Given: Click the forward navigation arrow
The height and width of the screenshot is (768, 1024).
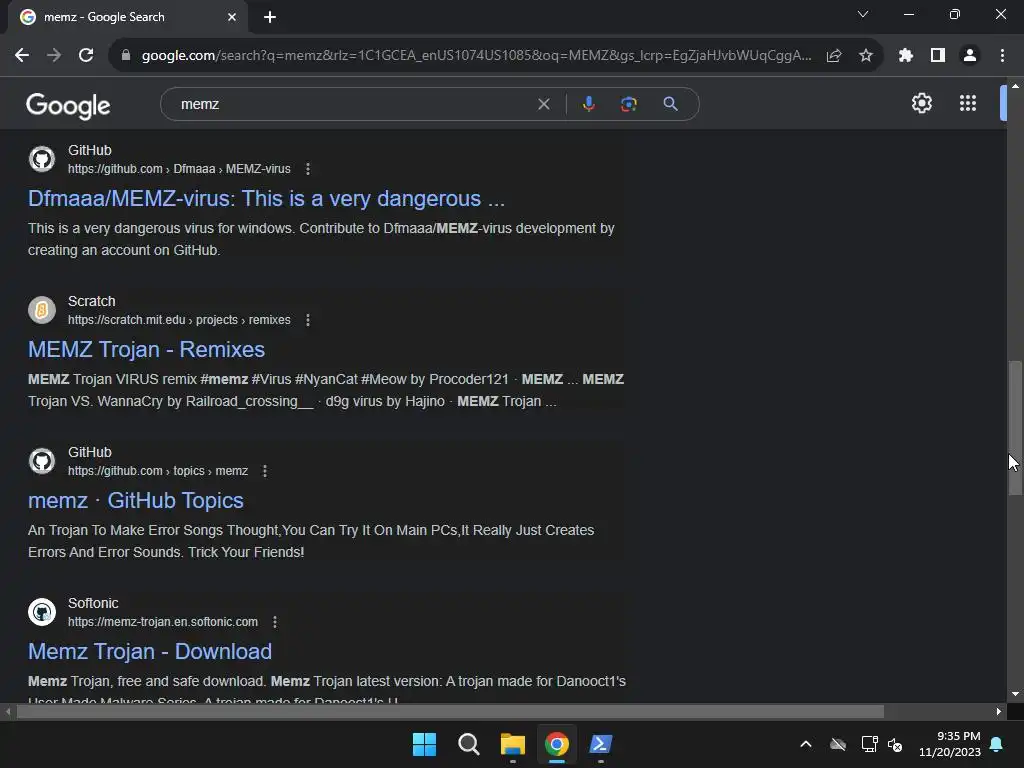Looking at the screenshot, I should pyautogui.click(x=54, y=56).
